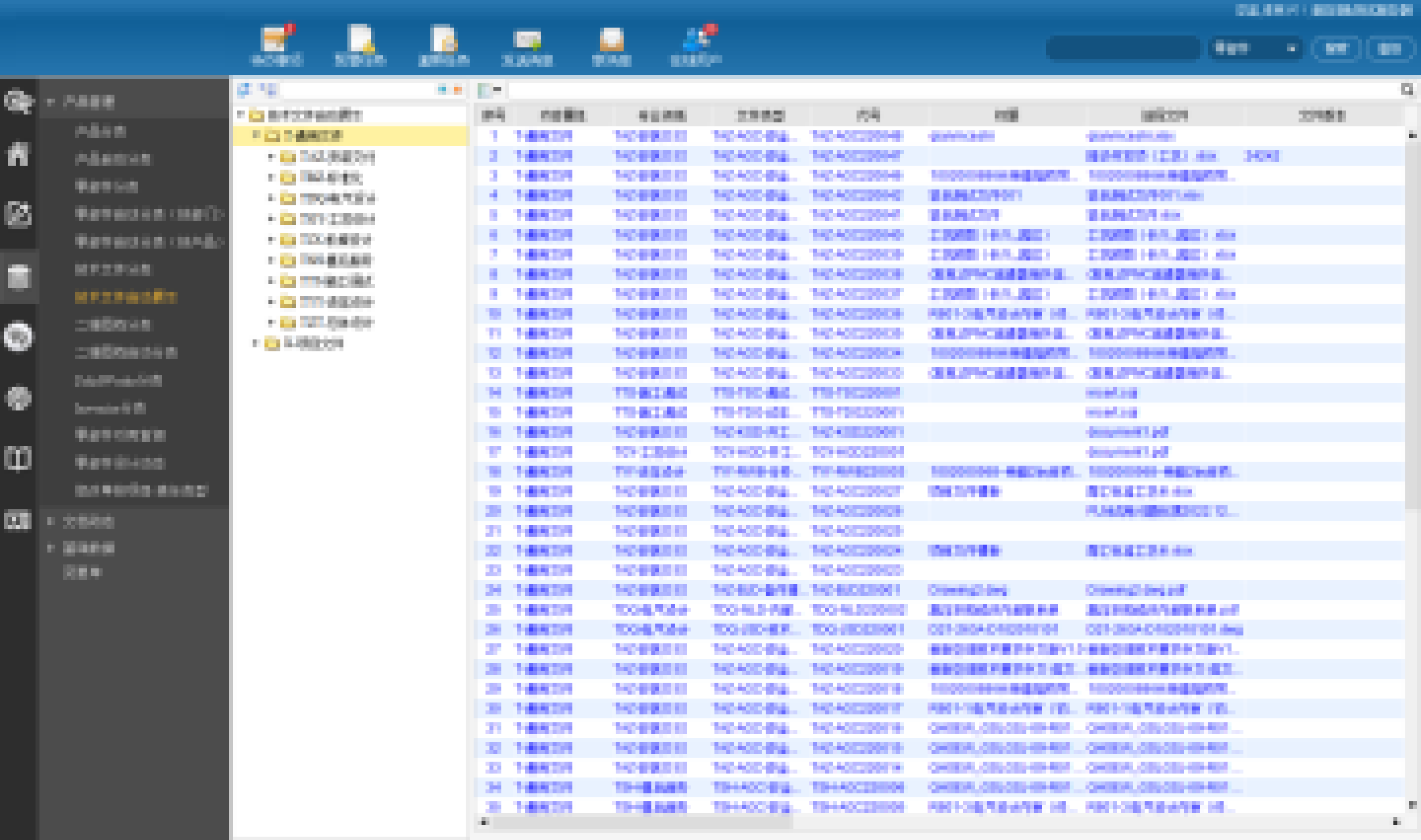Click the first rounded button beside search dropdown
Screen dimensions: 1421x840
tap(1335, 49)
